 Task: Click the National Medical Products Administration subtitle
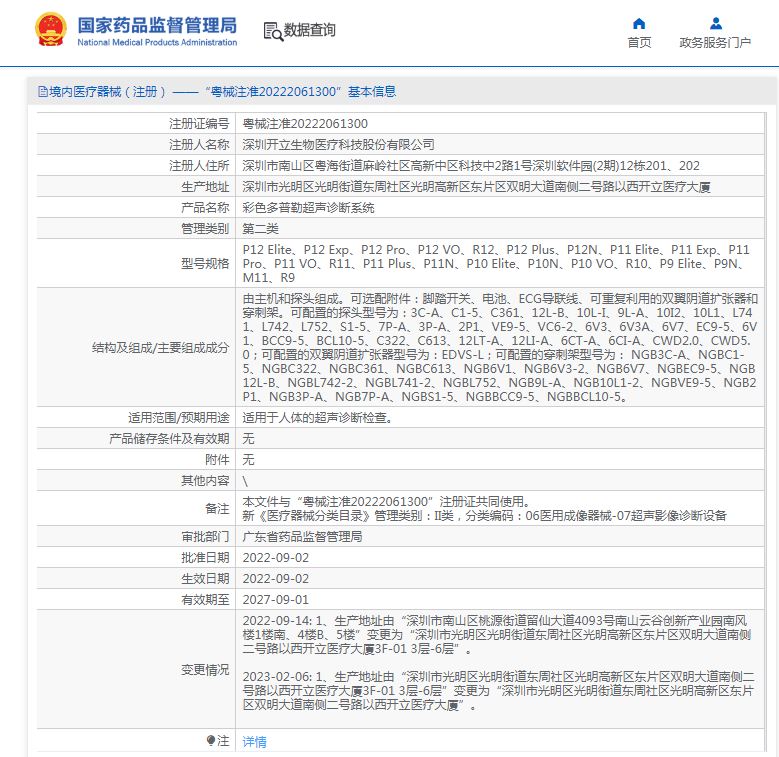click(157, 43)
